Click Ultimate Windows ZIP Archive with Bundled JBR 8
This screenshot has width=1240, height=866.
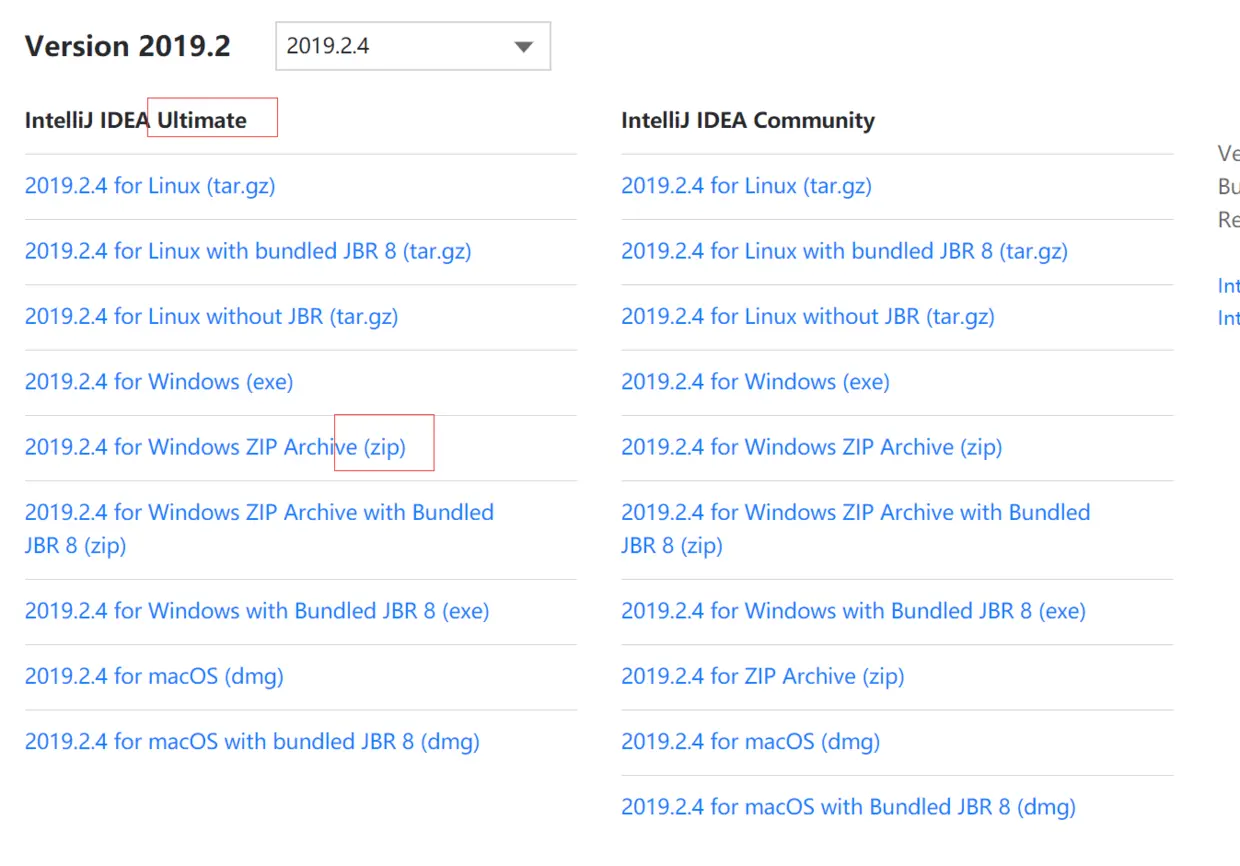(x=259, y=529)
